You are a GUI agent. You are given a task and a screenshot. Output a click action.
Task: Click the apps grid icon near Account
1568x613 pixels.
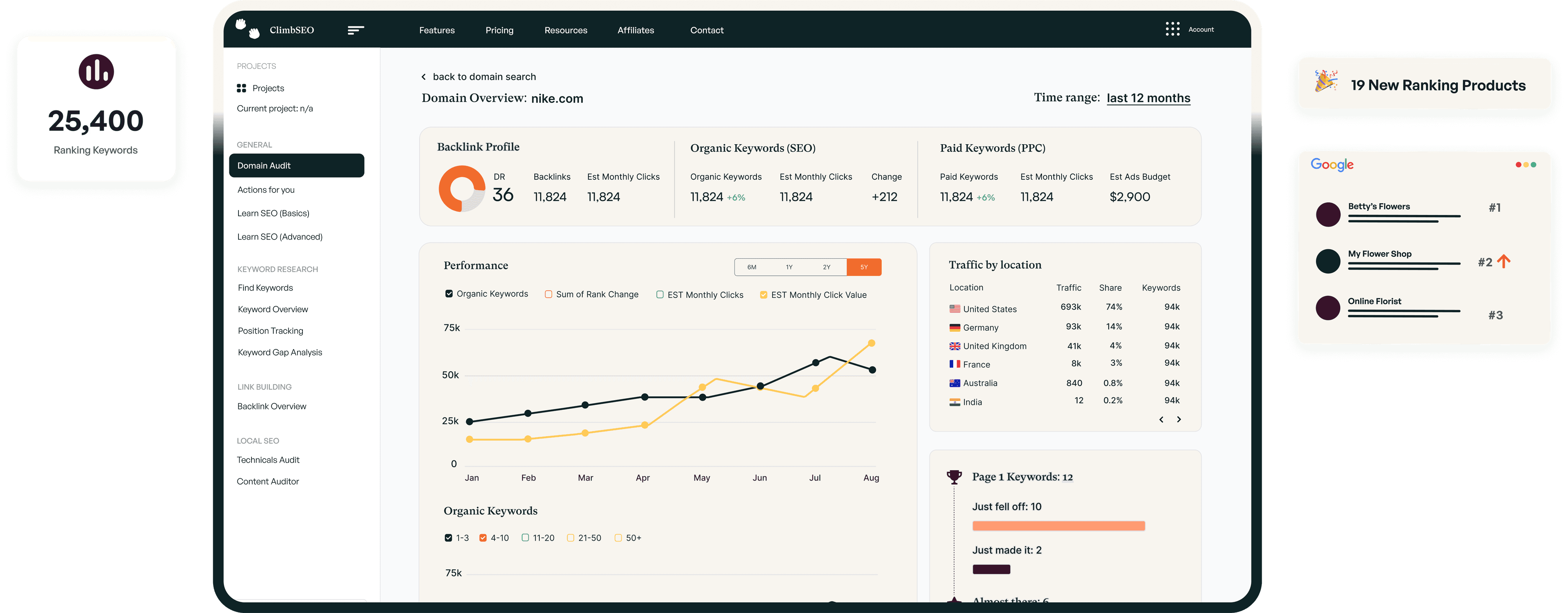click(1172, 29)
